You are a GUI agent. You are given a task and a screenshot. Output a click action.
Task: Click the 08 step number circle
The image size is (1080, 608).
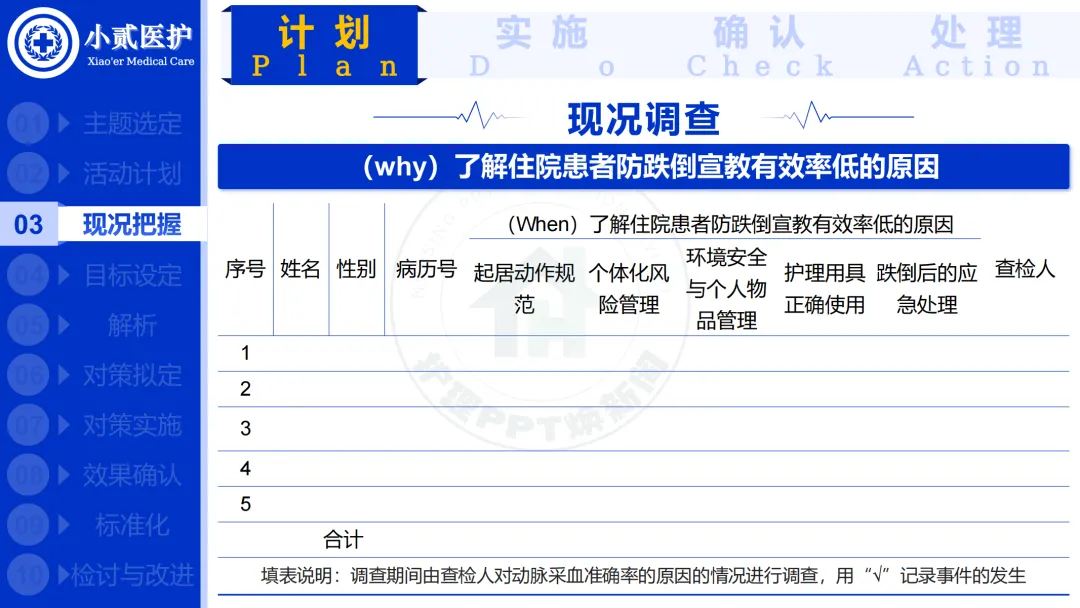28,475
